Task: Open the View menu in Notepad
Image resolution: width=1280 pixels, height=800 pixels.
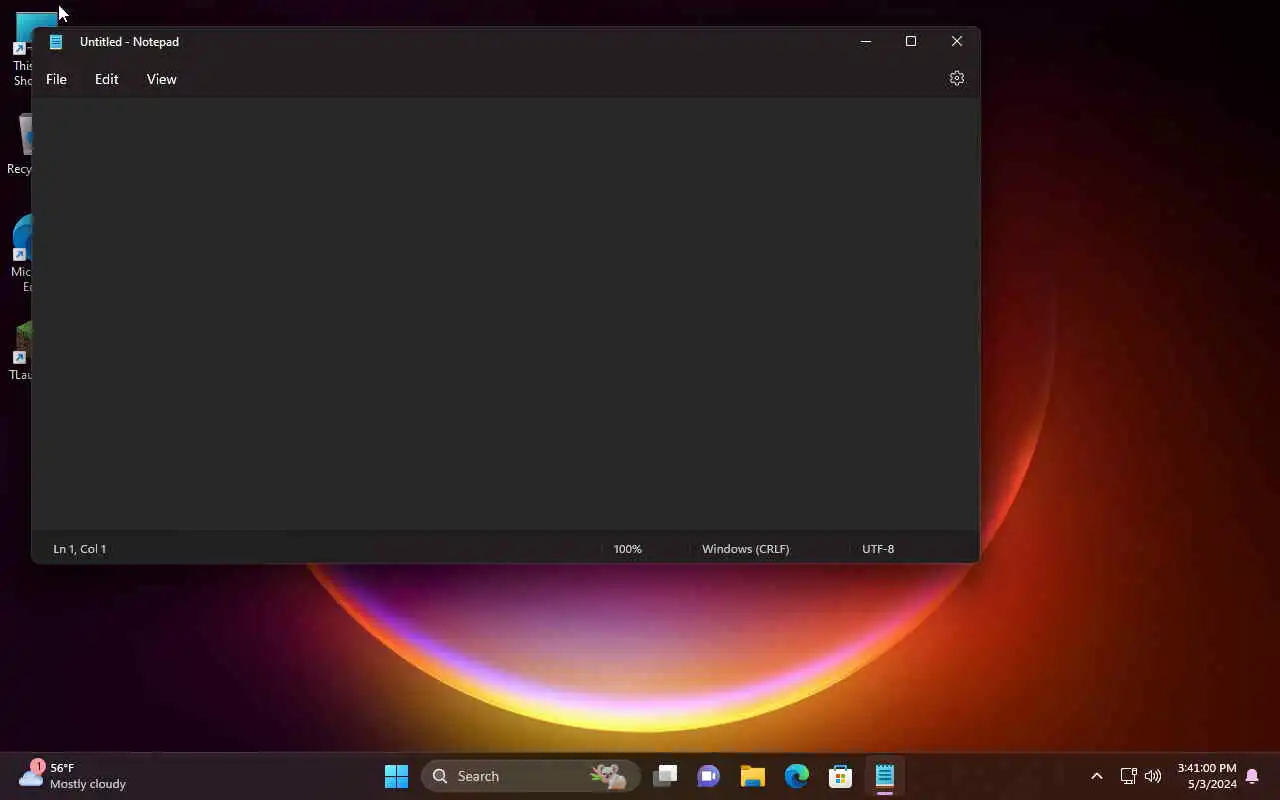Action: coord(161,79)
